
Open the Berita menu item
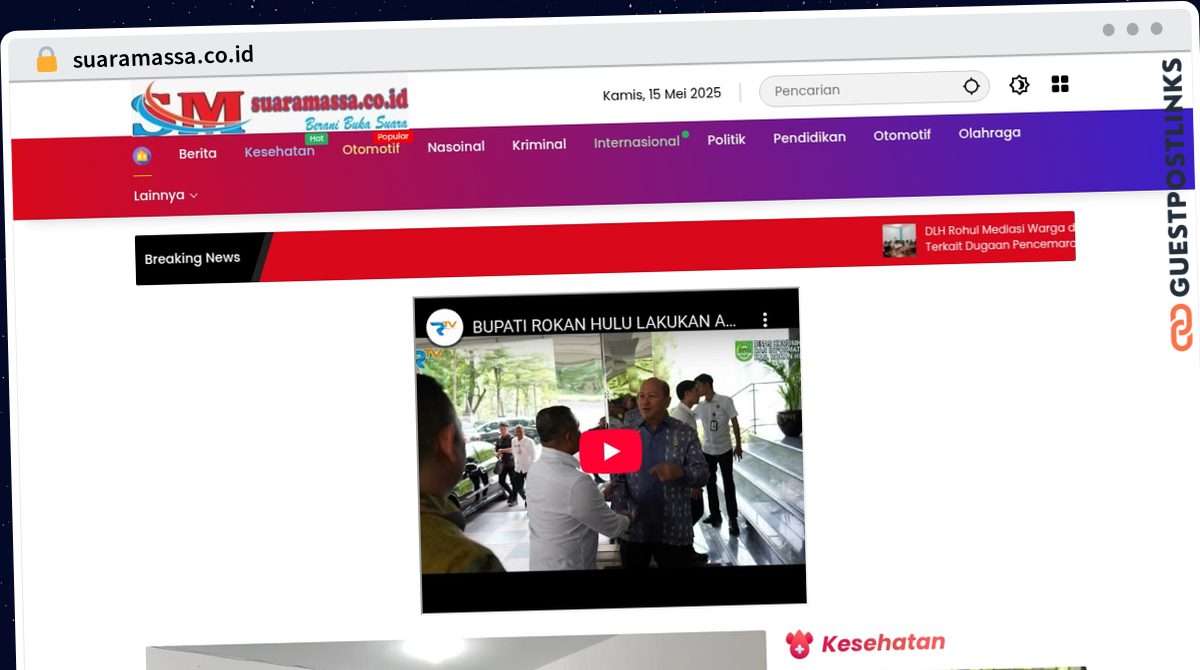coord(197,154)
